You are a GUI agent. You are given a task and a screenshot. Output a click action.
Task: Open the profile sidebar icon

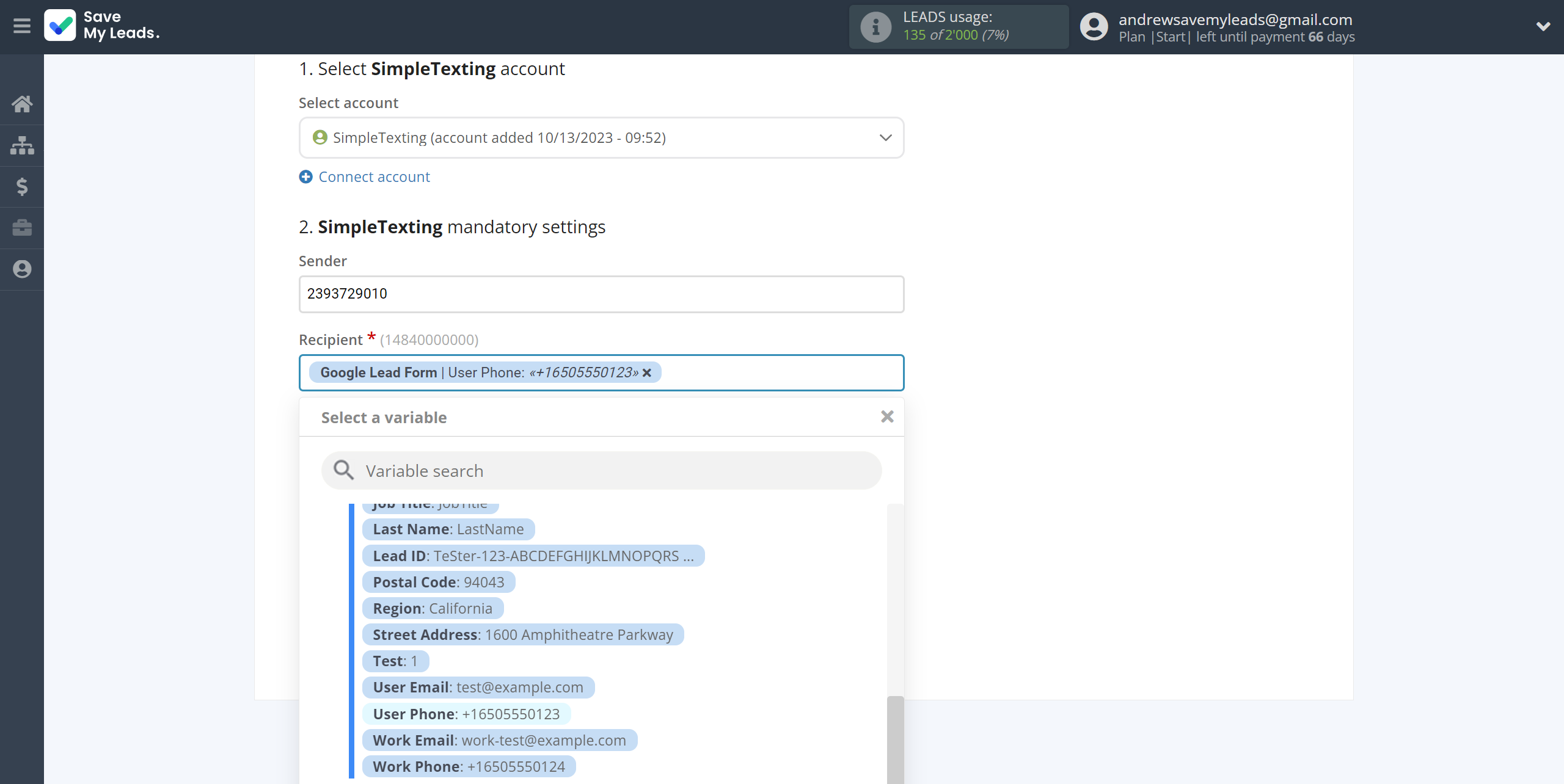22,269
